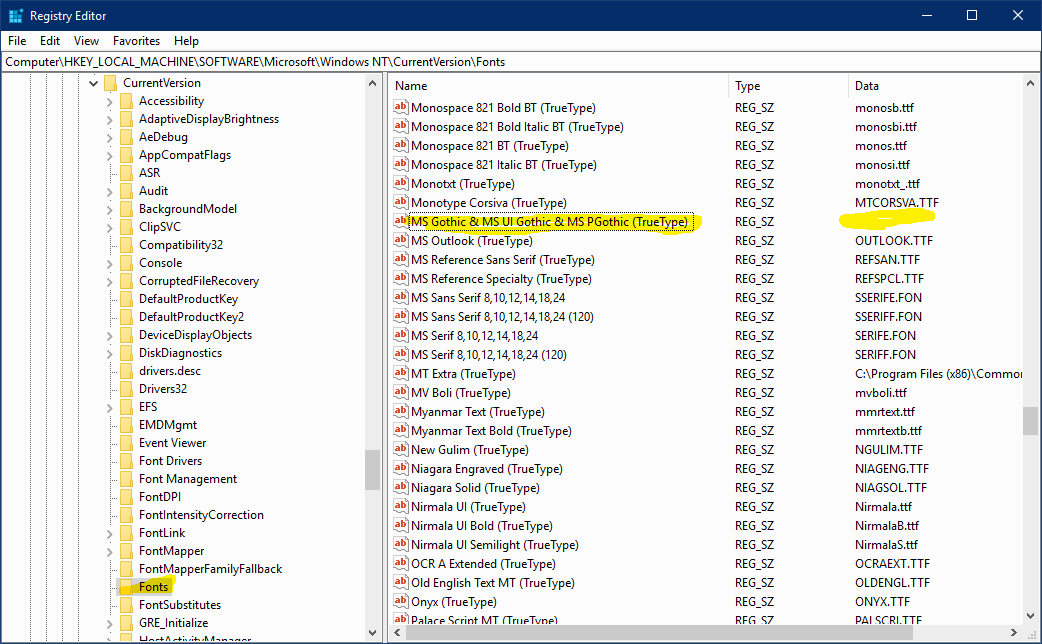Viewport: 1042px width, 644px height.
Task: Click the folder icon of CurrentVersion key
Action: (x=111, y=83)
